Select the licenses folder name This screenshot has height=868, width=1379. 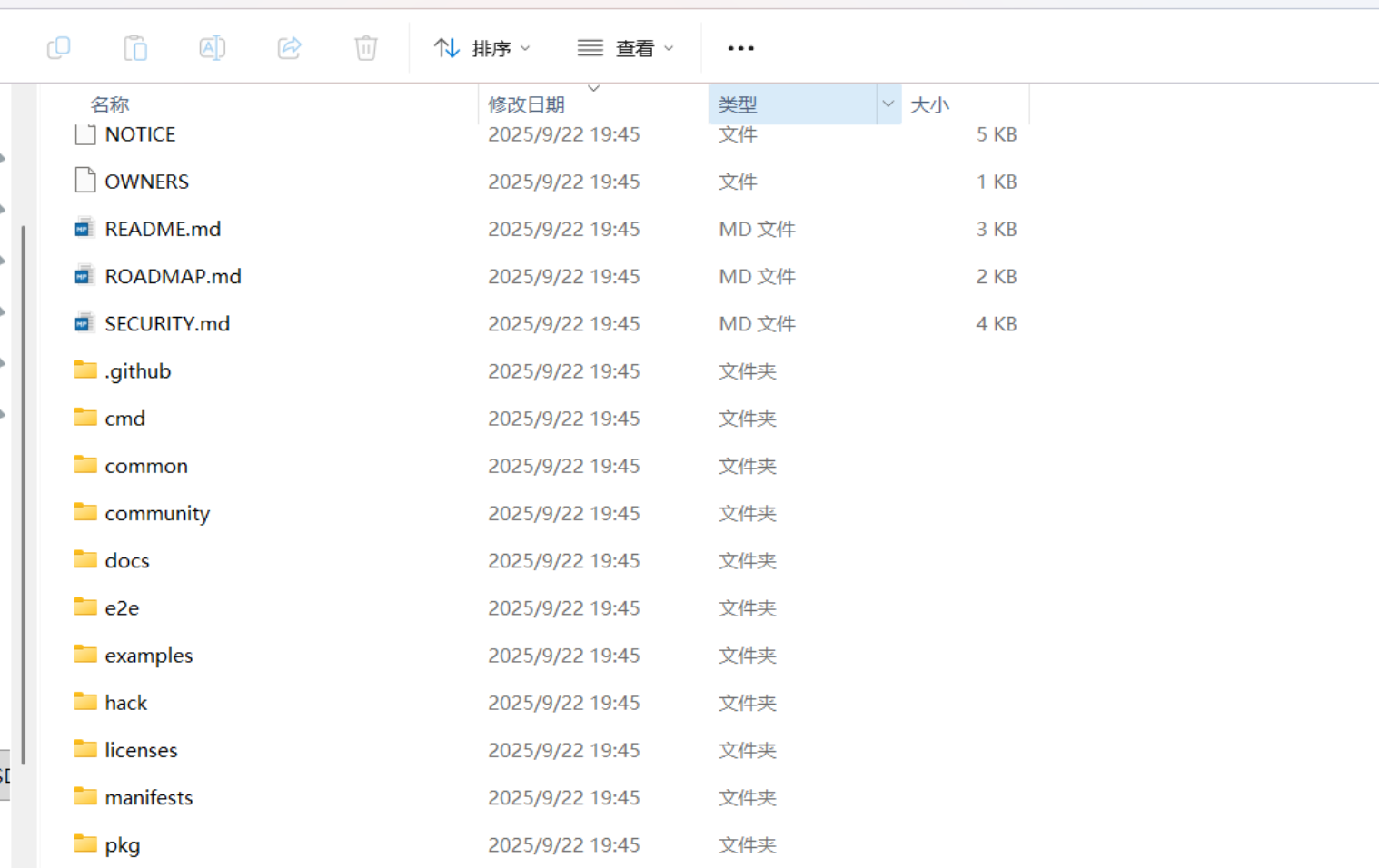(141, 750)
